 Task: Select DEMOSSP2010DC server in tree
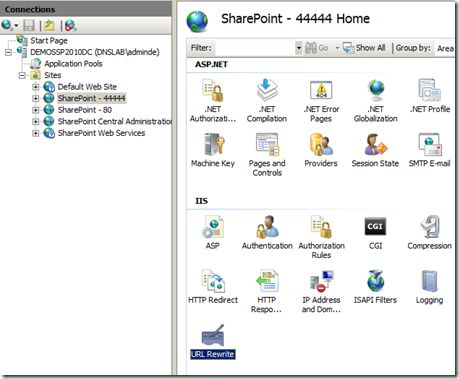click(95, 52)
